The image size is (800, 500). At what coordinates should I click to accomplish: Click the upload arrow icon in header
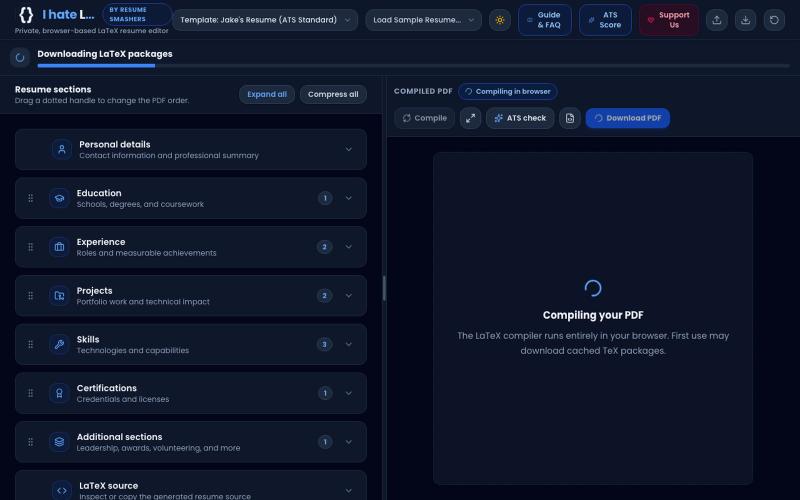717,20
